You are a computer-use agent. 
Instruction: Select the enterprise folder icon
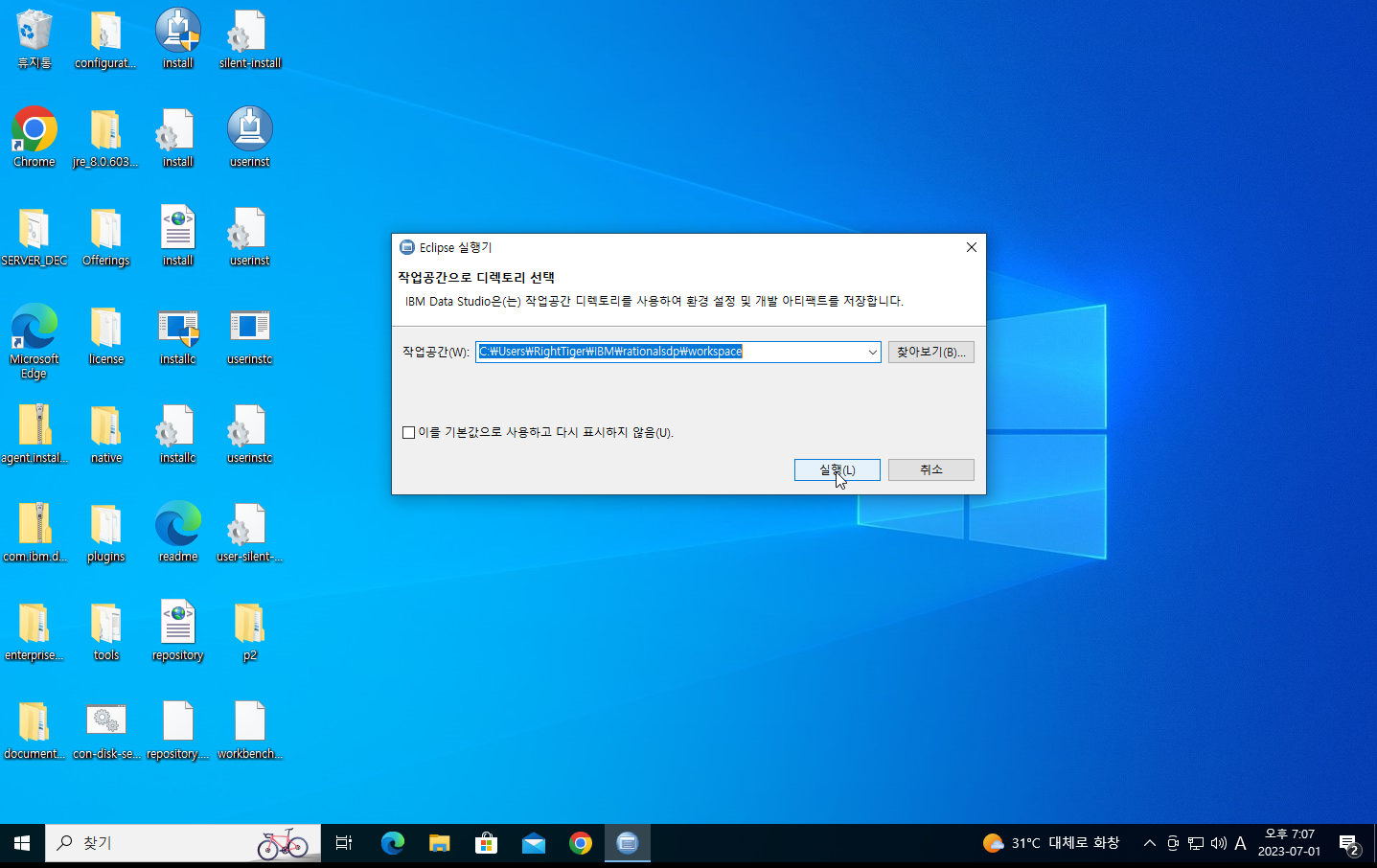click(34, 631)
